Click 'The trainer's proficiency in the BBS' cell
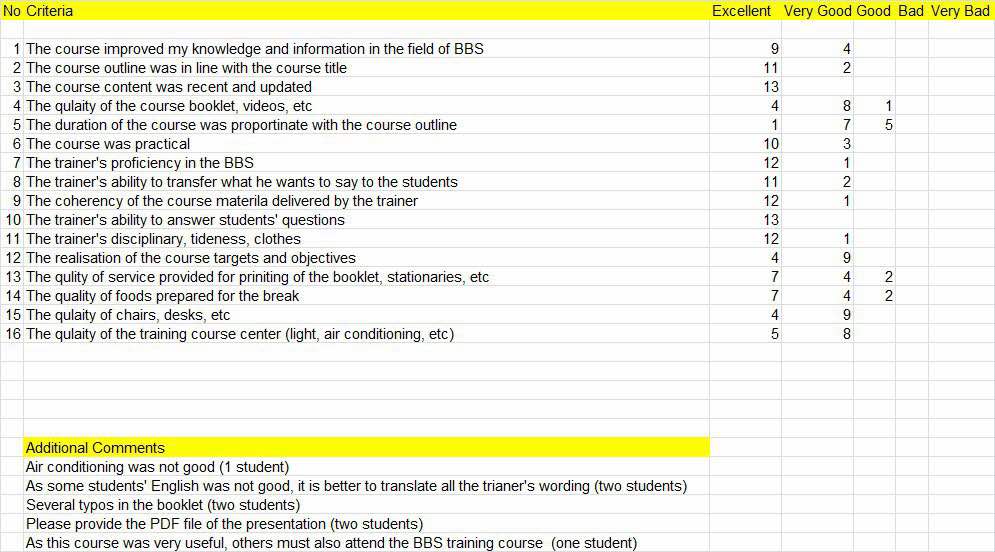 (366, 162)
